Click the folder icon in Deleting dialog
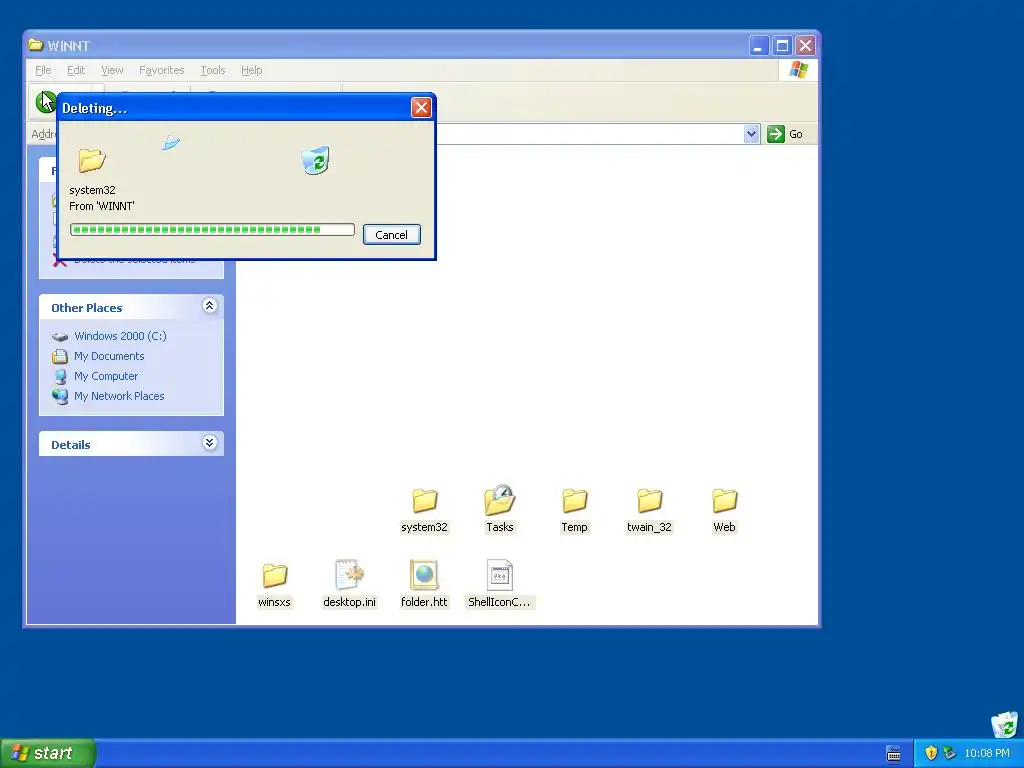The height and width of the screenshot is (768, 1024). click(91, 160)
